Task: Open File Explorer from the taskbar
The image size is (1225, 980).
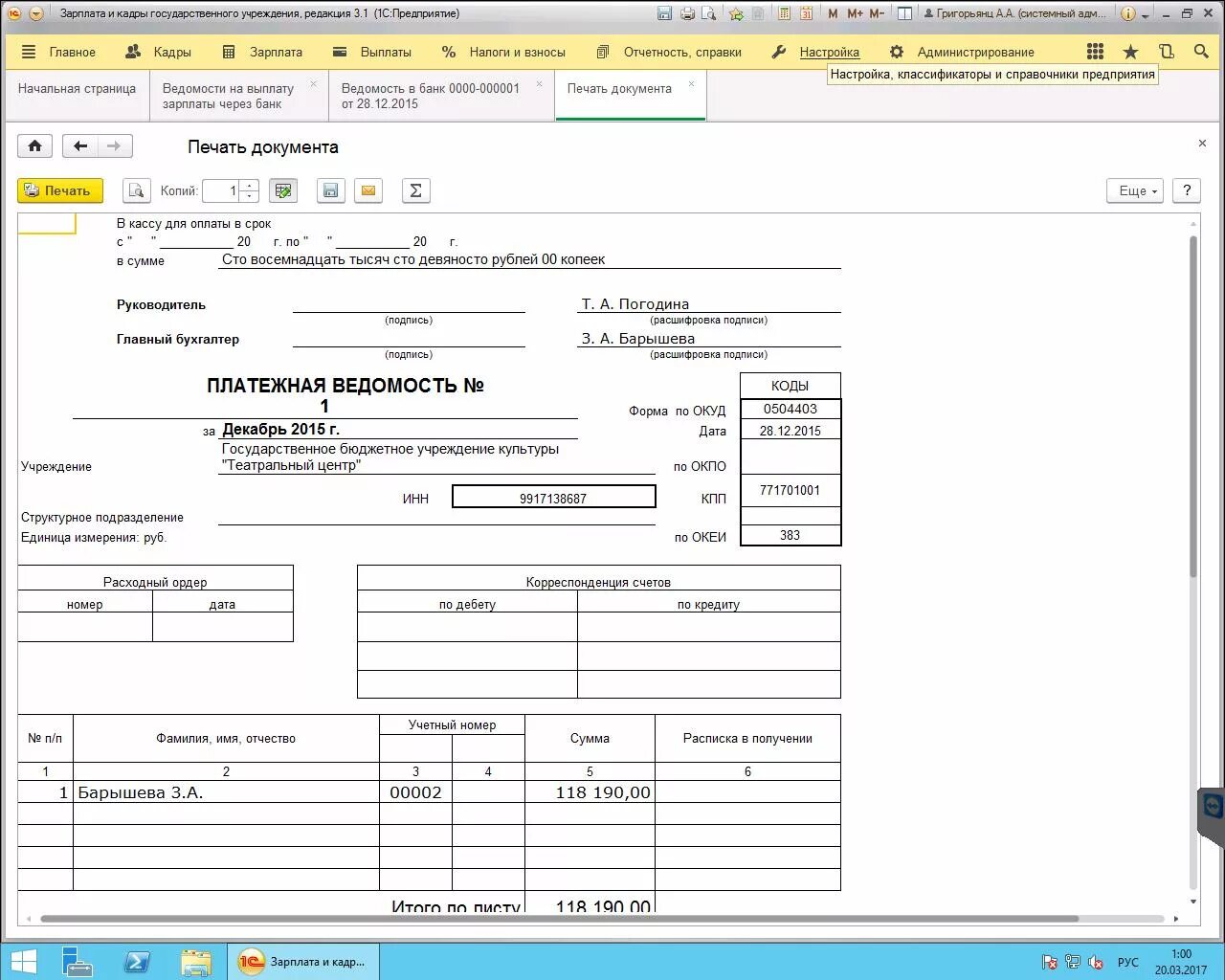Action: coord(195,961)
